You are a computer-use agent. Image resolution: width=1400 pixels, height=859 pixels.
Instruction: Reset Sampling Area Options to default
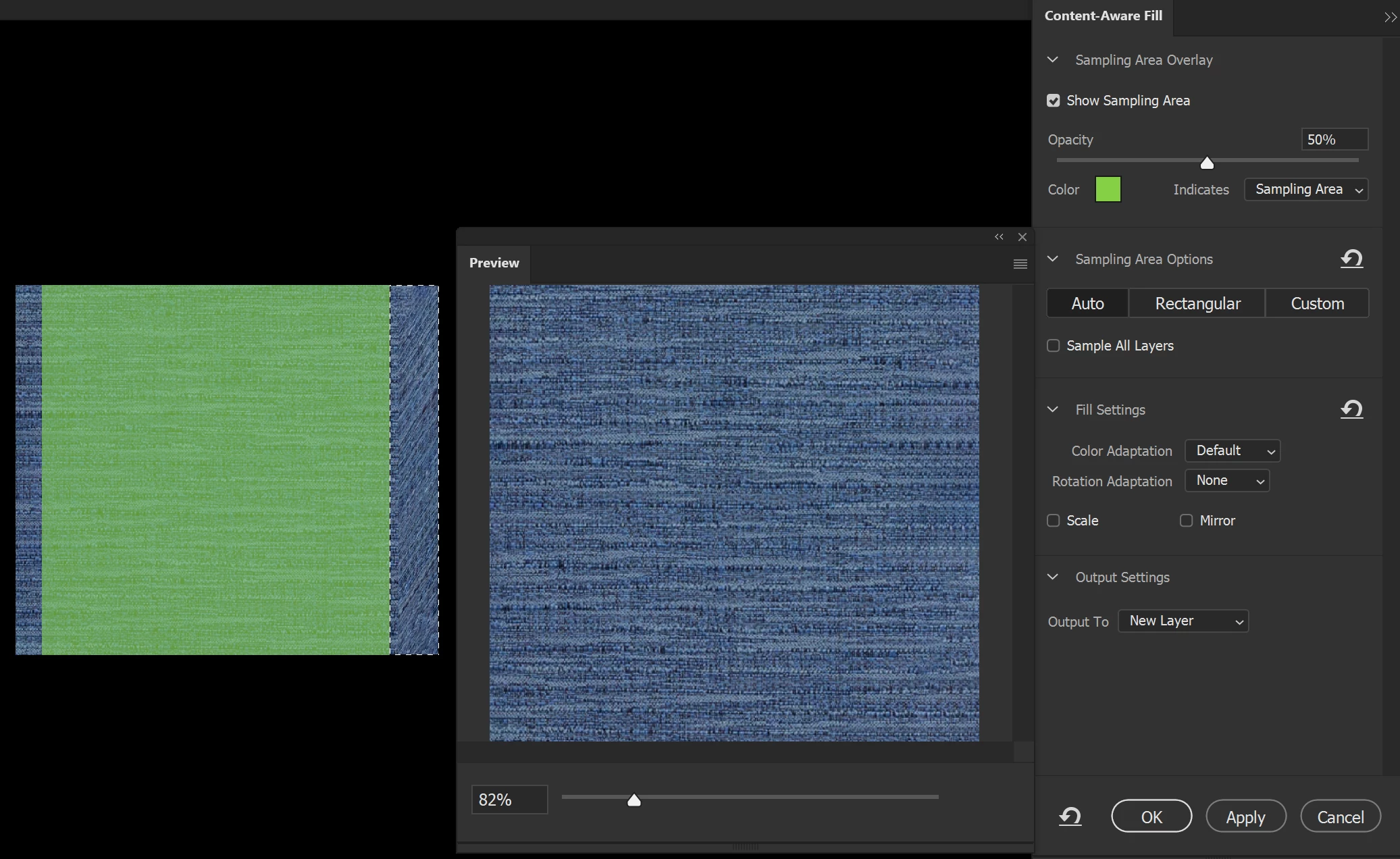coord(1351,259)
